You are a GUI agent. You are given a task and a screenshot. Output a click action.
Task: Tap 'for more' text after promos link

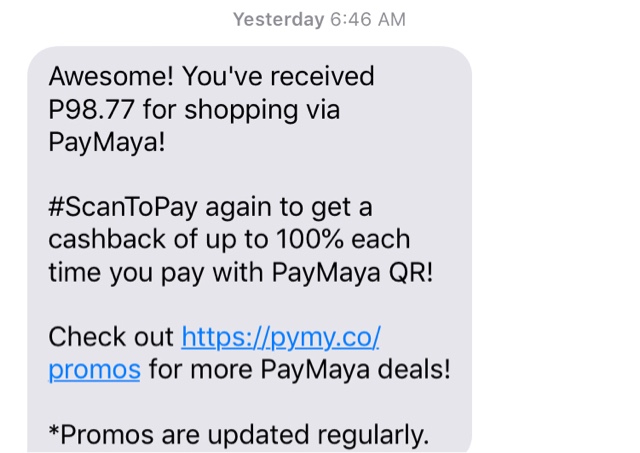[200, 370]
